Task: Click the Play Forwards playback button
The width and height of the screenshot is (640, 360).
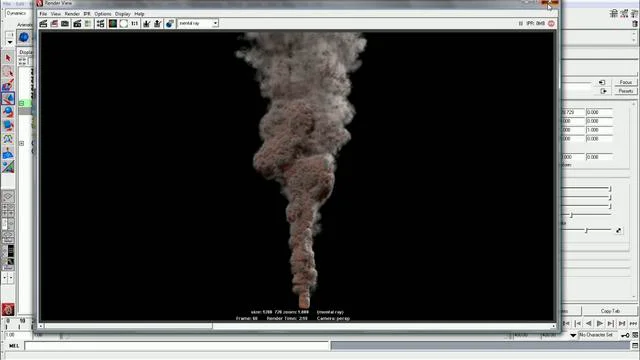Action: 600,323
